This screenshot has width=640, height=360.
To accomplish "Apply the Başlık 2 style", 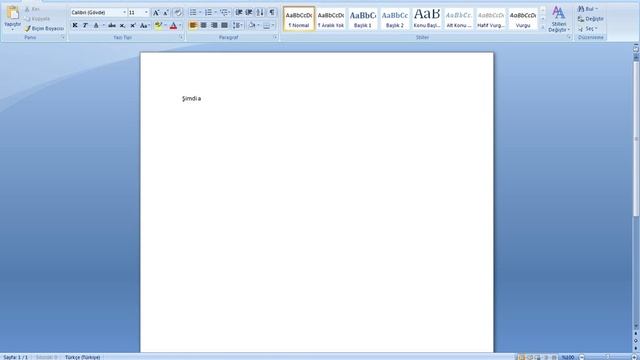I will coord(395,19).
